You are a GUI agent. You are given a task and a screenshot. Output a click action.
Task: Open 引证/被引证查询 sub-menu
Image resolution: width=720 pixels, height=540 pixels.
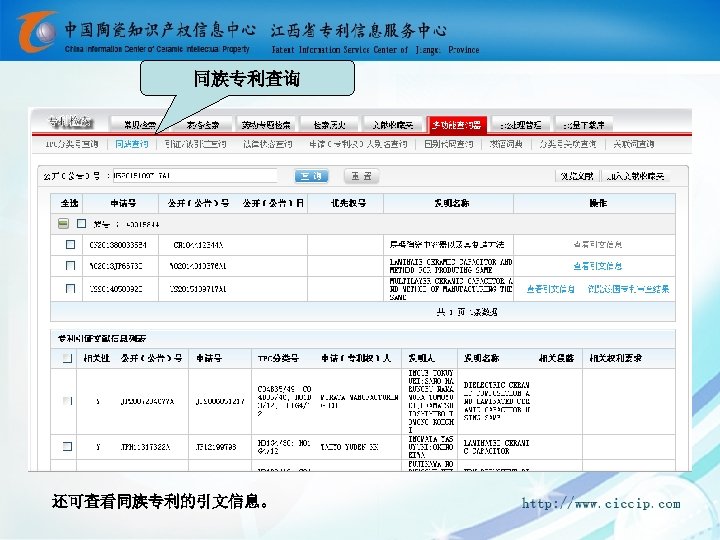196,144
